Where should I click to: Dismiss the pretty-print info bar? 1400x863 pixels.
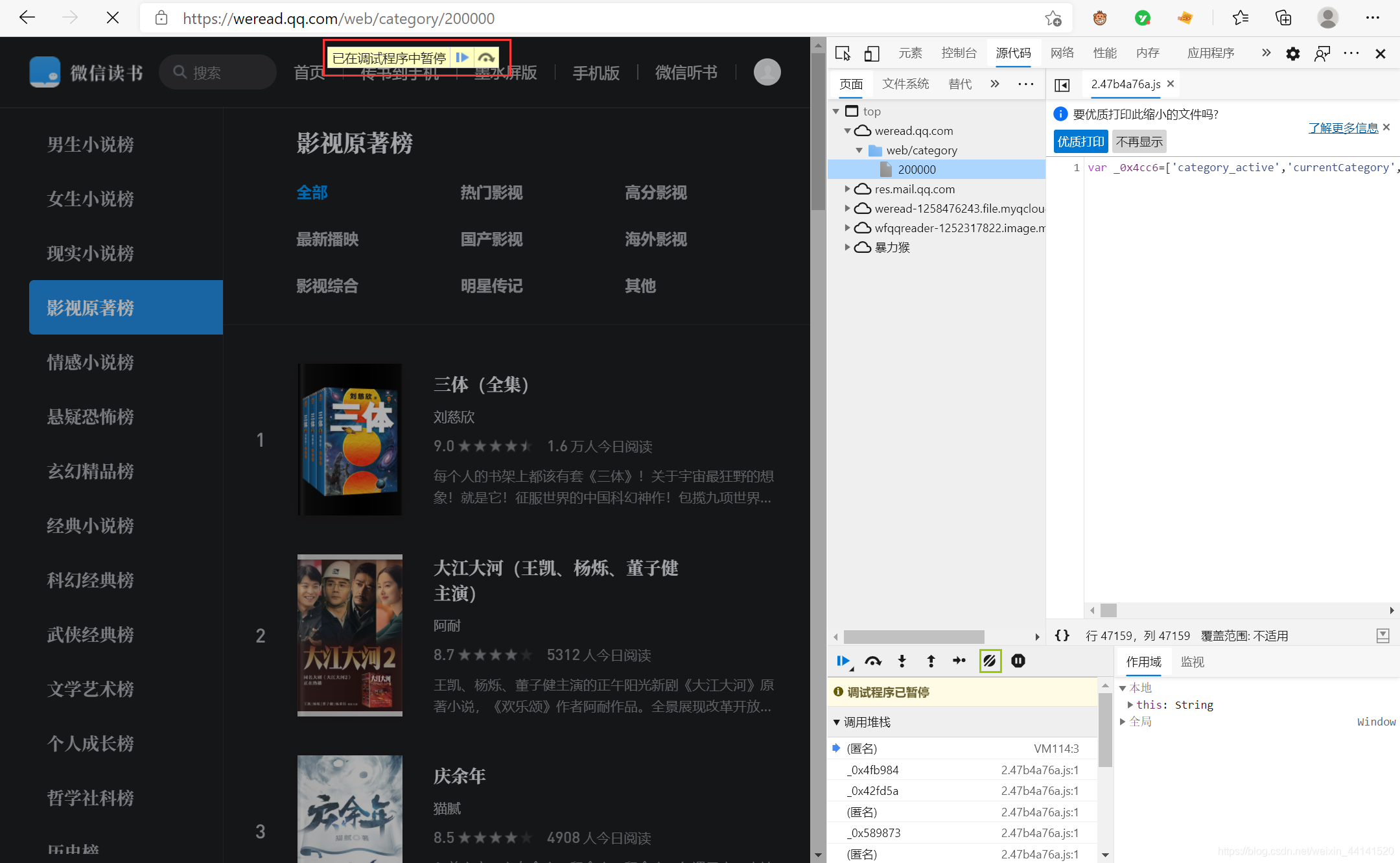(1386, 127)
